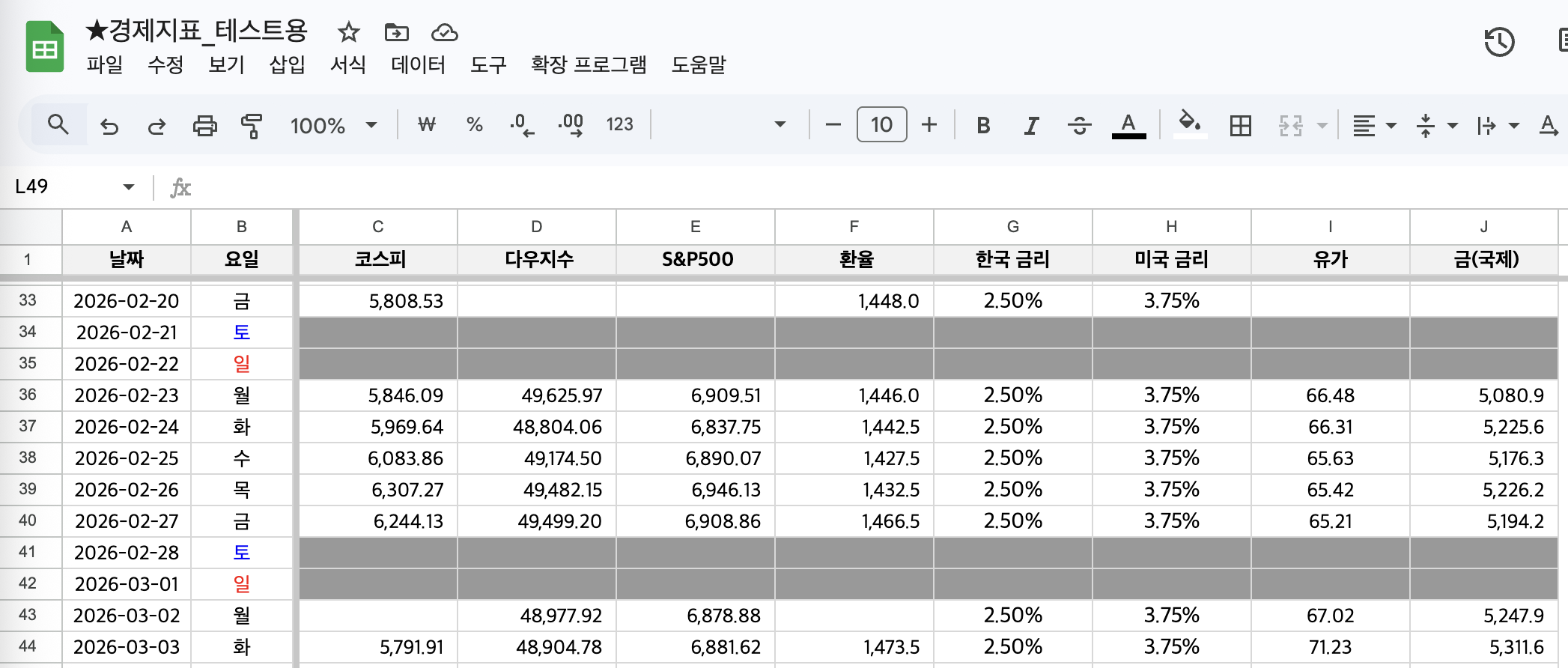
Task: Click the select-all corner box
Action: (31, 226)
